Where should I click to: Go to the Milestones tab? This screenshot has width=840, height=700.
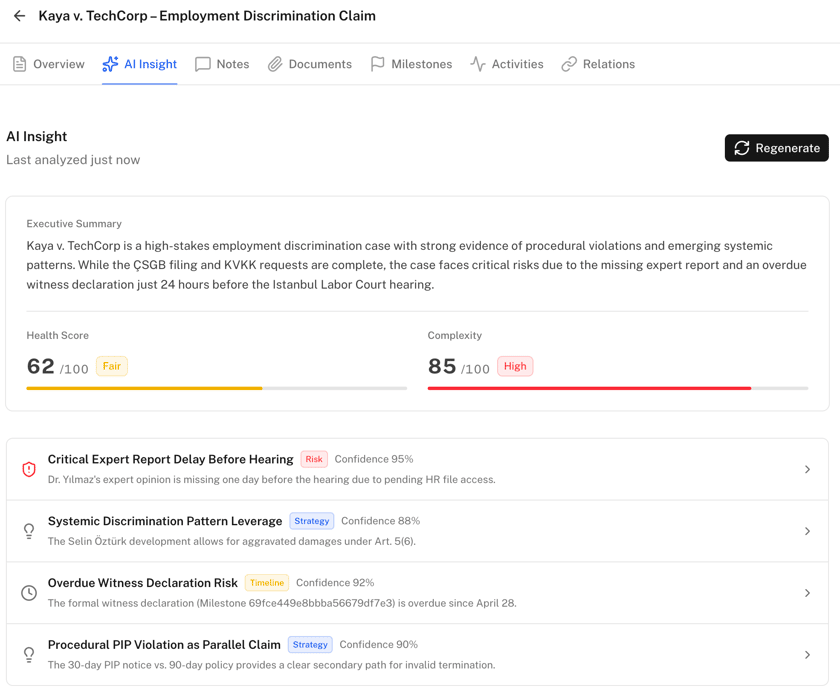pyautogui.click(x=411, y=64)
